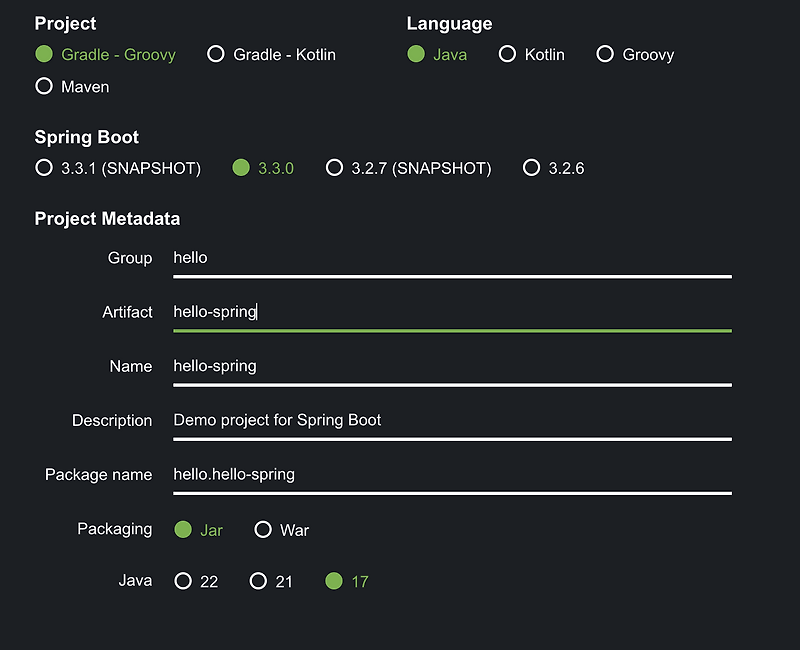
Task: Select Maven as the project type
Action: pos(44,86)
